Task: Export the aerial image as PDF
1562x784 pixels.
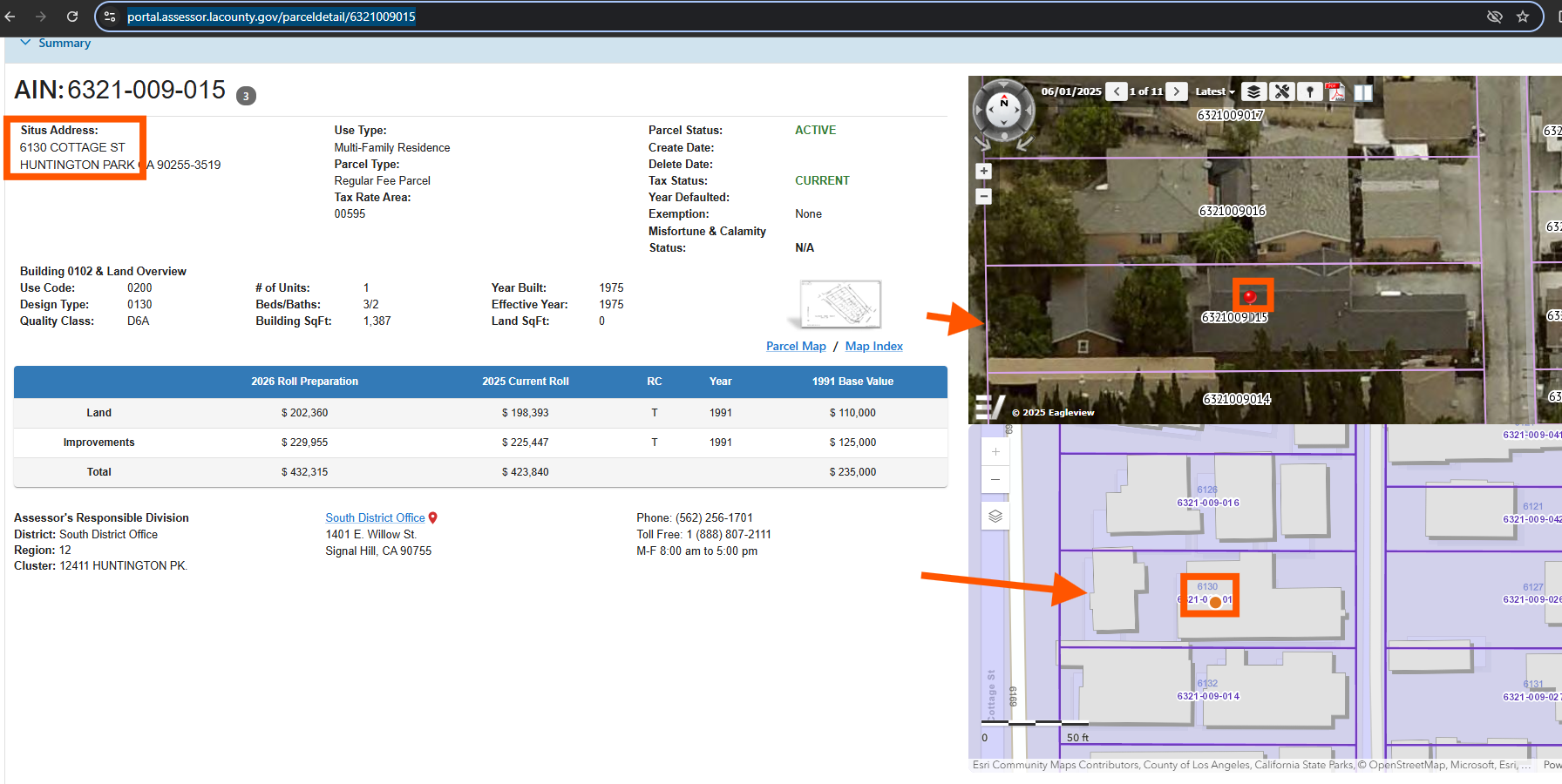Action: (x=1335, y=91)
